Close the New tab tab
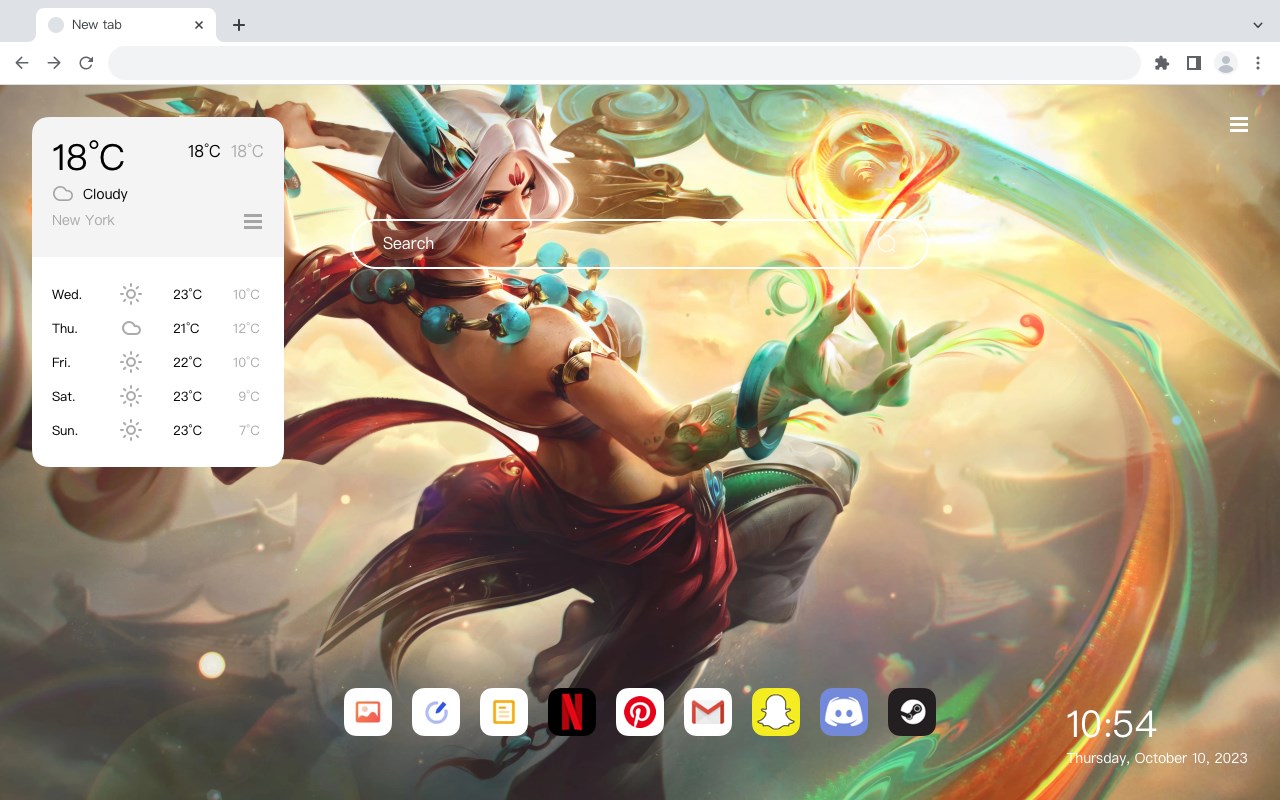This screenshot has height=800, width=1280. click(x=200, y=25)
